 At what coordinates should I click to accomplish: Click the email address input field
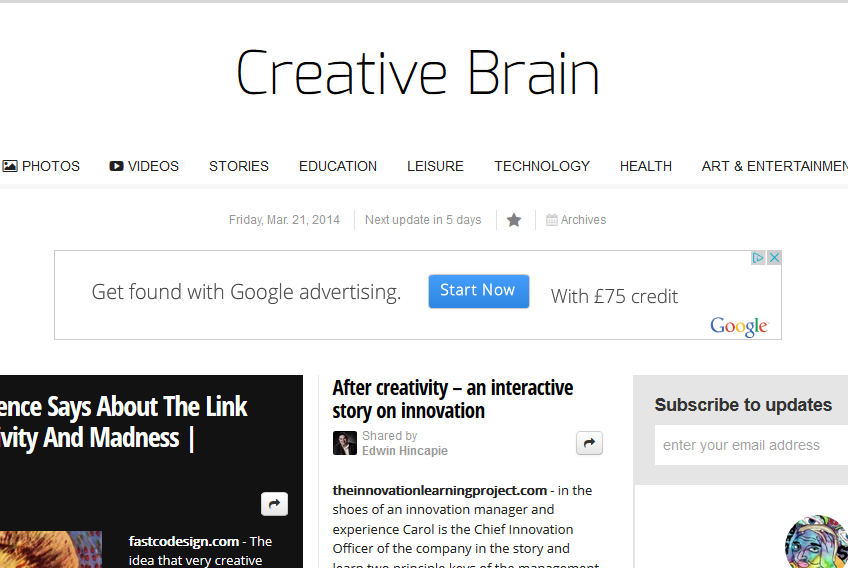752,445
